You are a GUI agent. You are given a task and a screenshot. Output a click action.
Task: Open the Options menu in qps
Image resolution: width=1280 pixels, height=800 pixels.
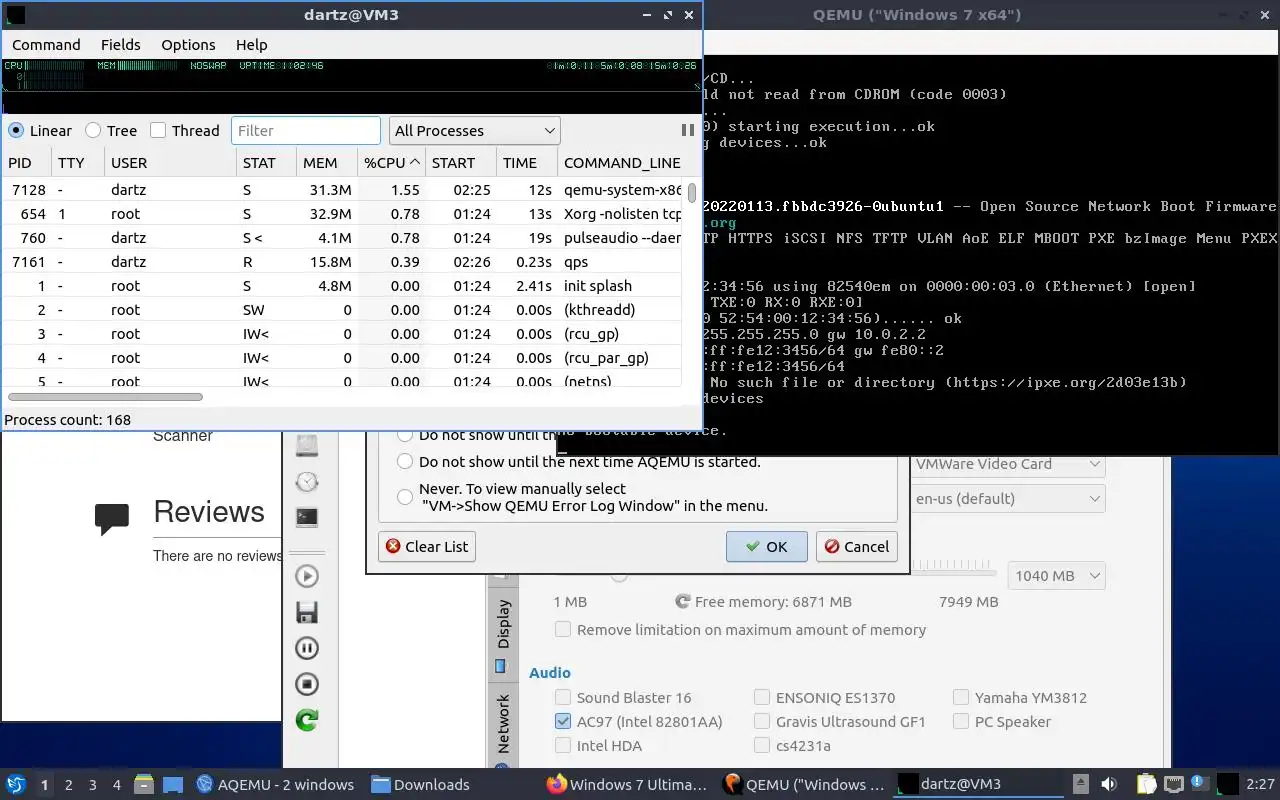pyautogui.click(x=188, y=45)
